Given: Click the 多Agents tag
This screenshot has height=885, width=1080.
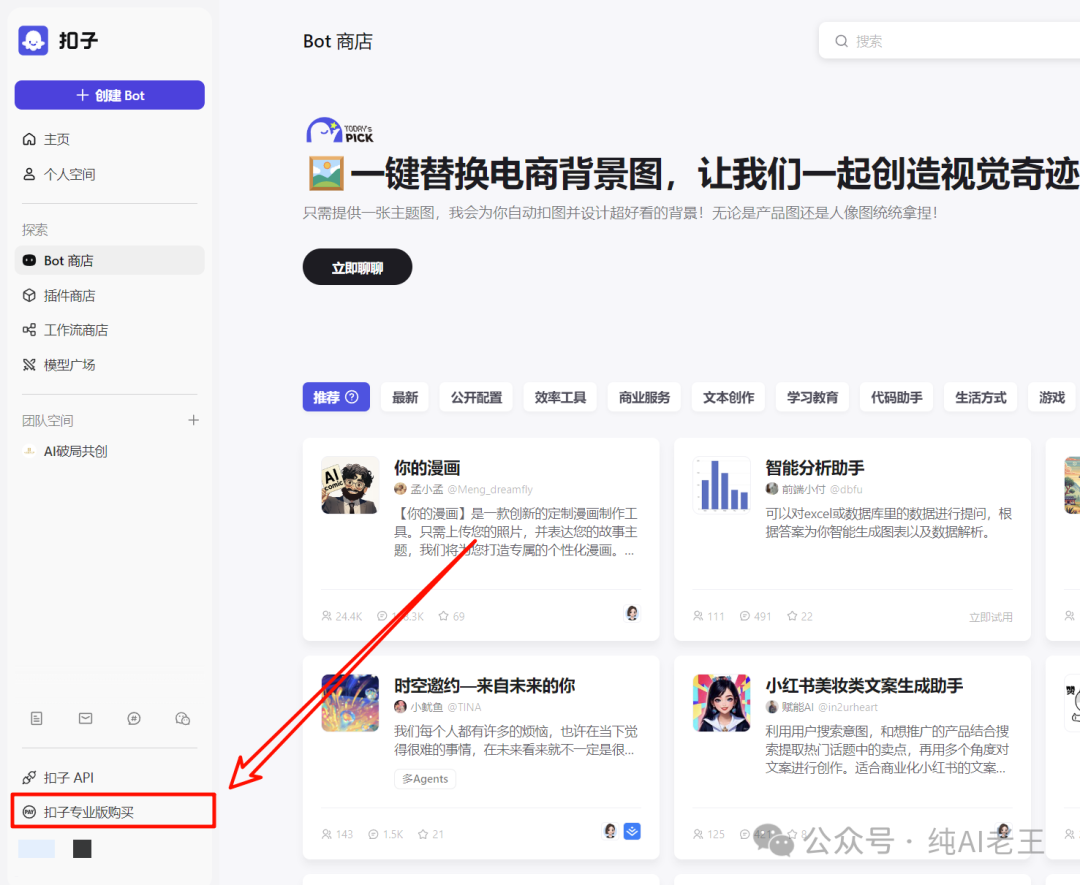Looking at the screenshot, I should coord(425,778).
